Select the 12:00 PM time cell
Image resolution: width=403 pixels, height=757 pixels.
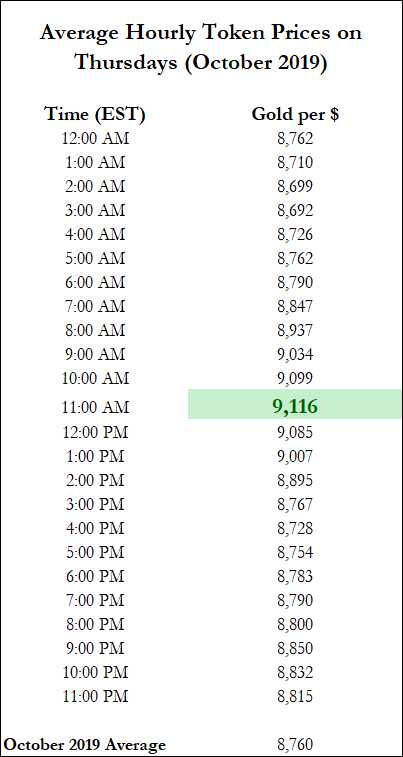[96, 432]
